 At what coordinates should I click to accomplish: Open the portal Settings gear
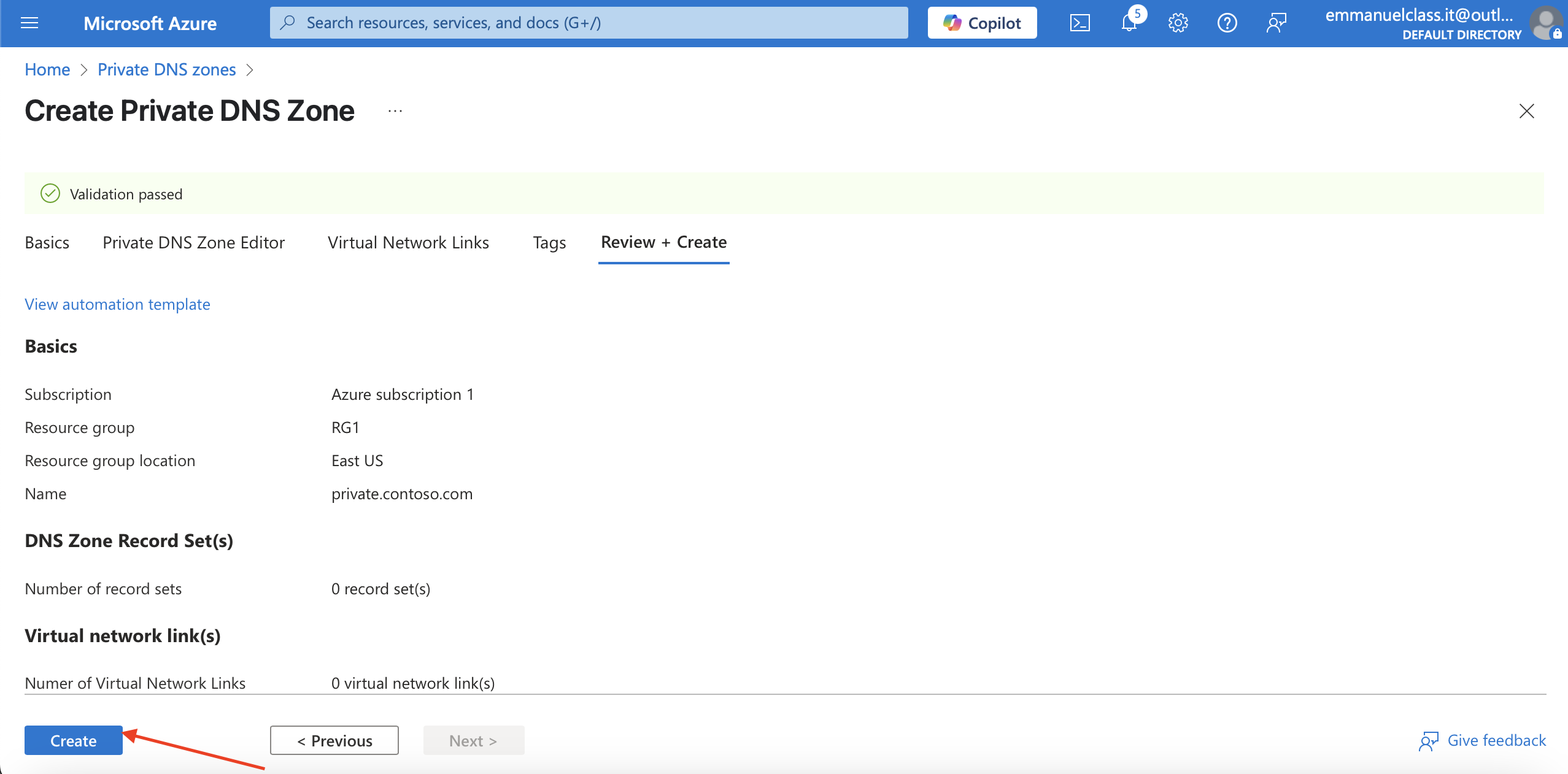[x=1178, y=23]
